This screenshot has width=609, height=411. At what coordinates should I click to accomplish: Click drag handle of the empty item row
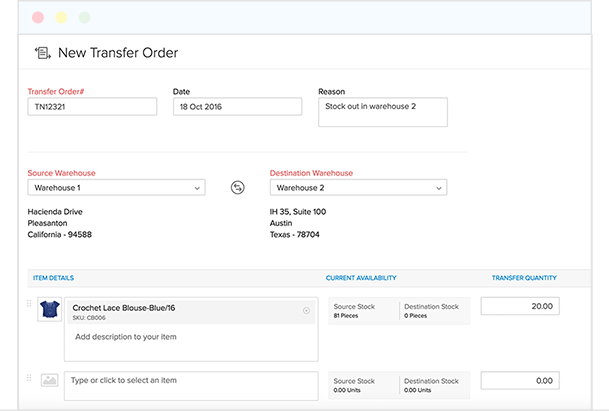point(28,378)
